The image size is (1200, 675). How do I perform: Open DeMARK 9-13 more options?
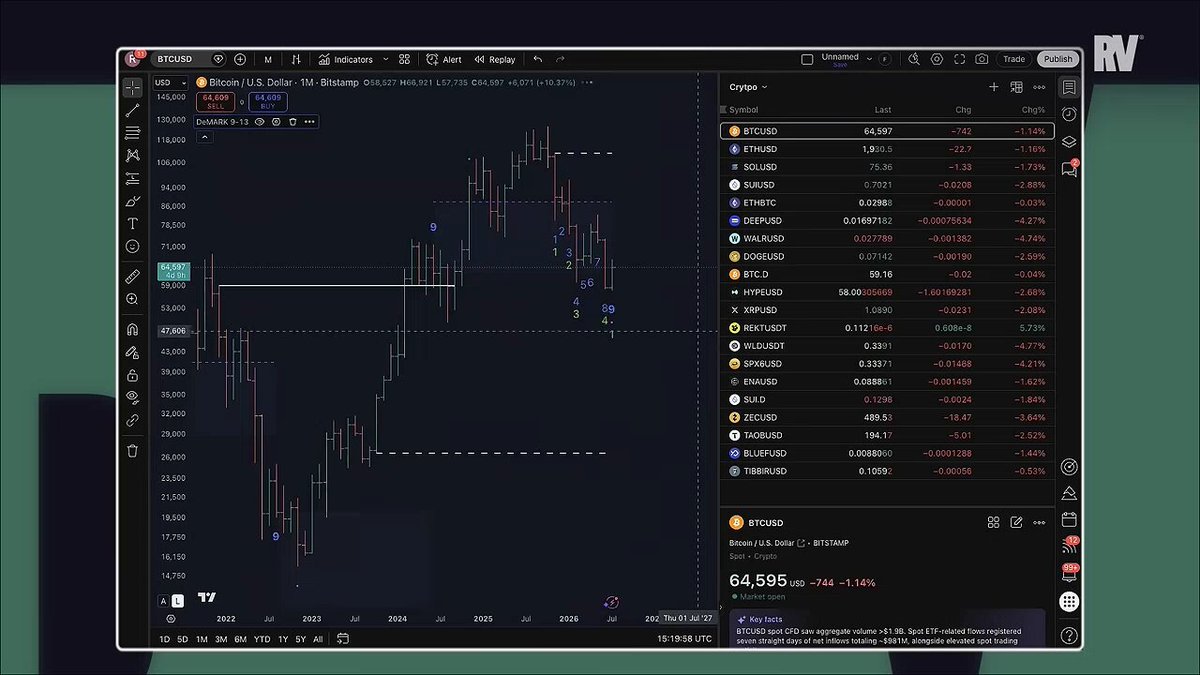coord(310,121)
